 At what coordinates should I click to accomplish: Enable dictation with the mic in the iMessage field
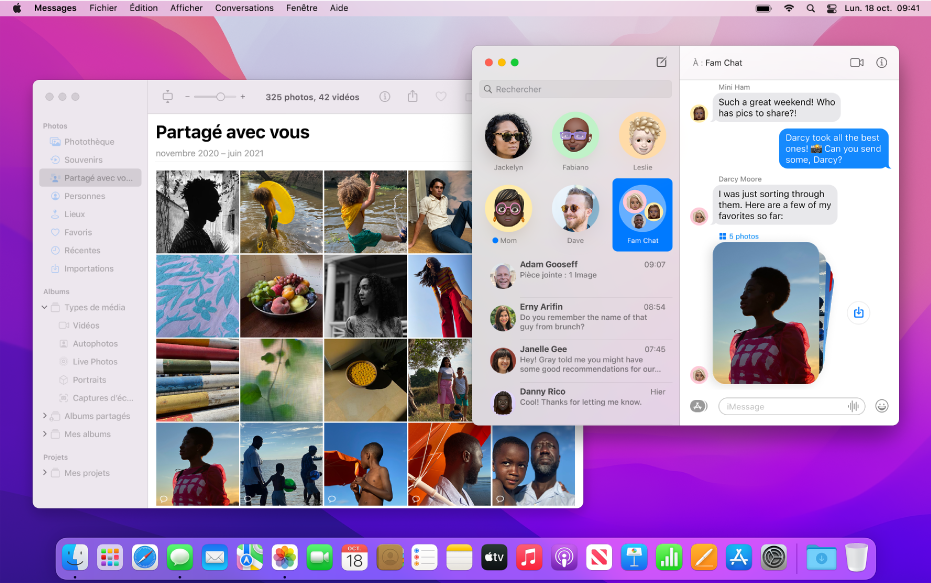(x=853, y=406)
